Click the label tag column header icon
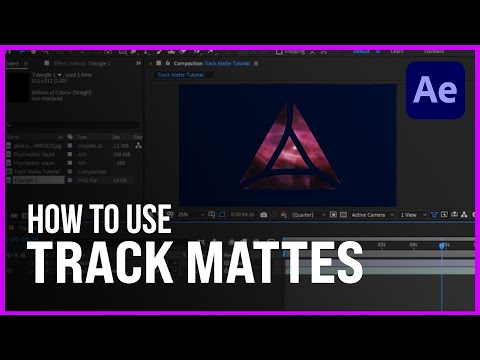The image size is (480, 360). [x=70, y=137]
